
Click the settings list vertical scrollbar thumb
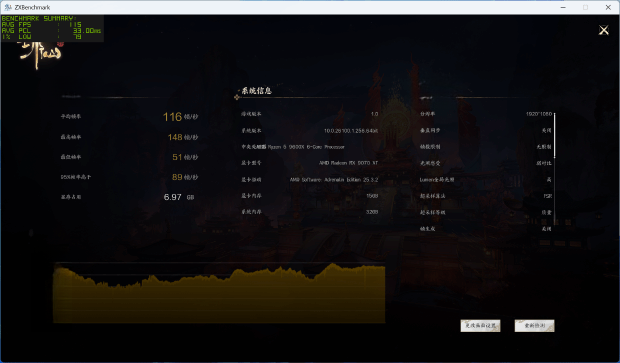pos(554,135)
